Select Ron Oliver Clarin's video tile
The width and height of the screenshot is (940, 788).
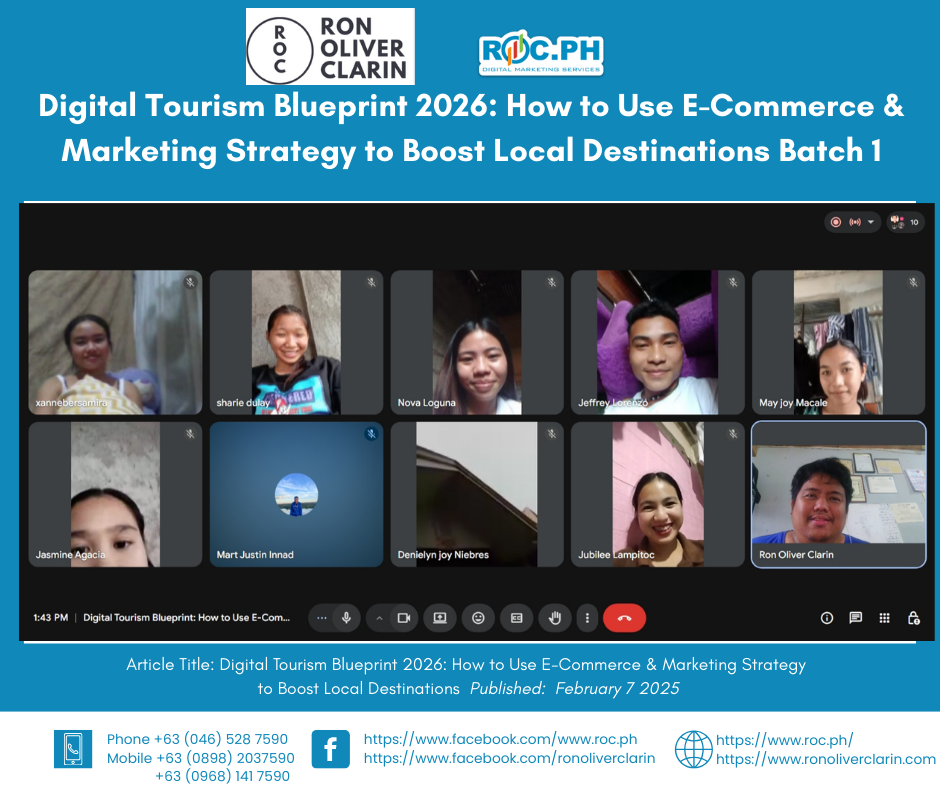838,494
